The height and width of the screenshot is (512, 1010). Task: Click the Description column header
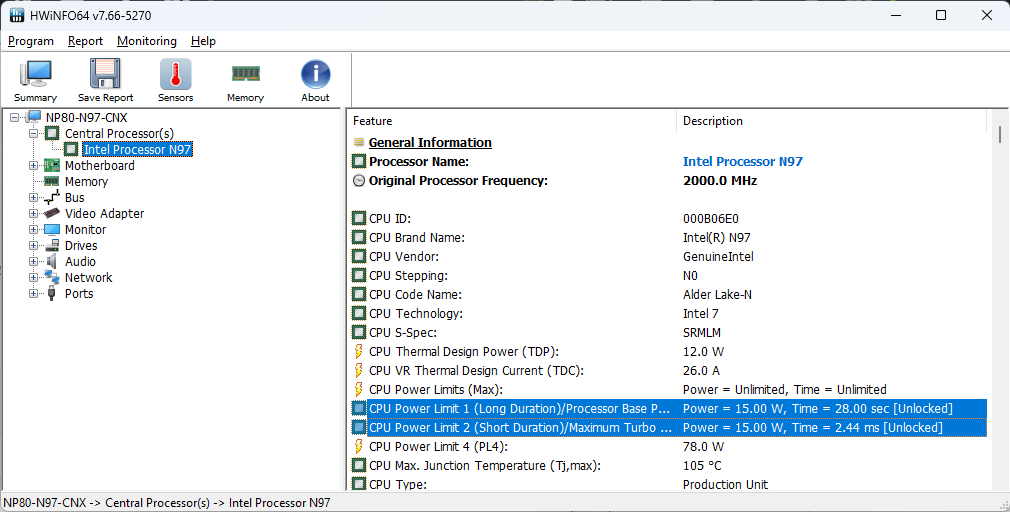(831, 121)
